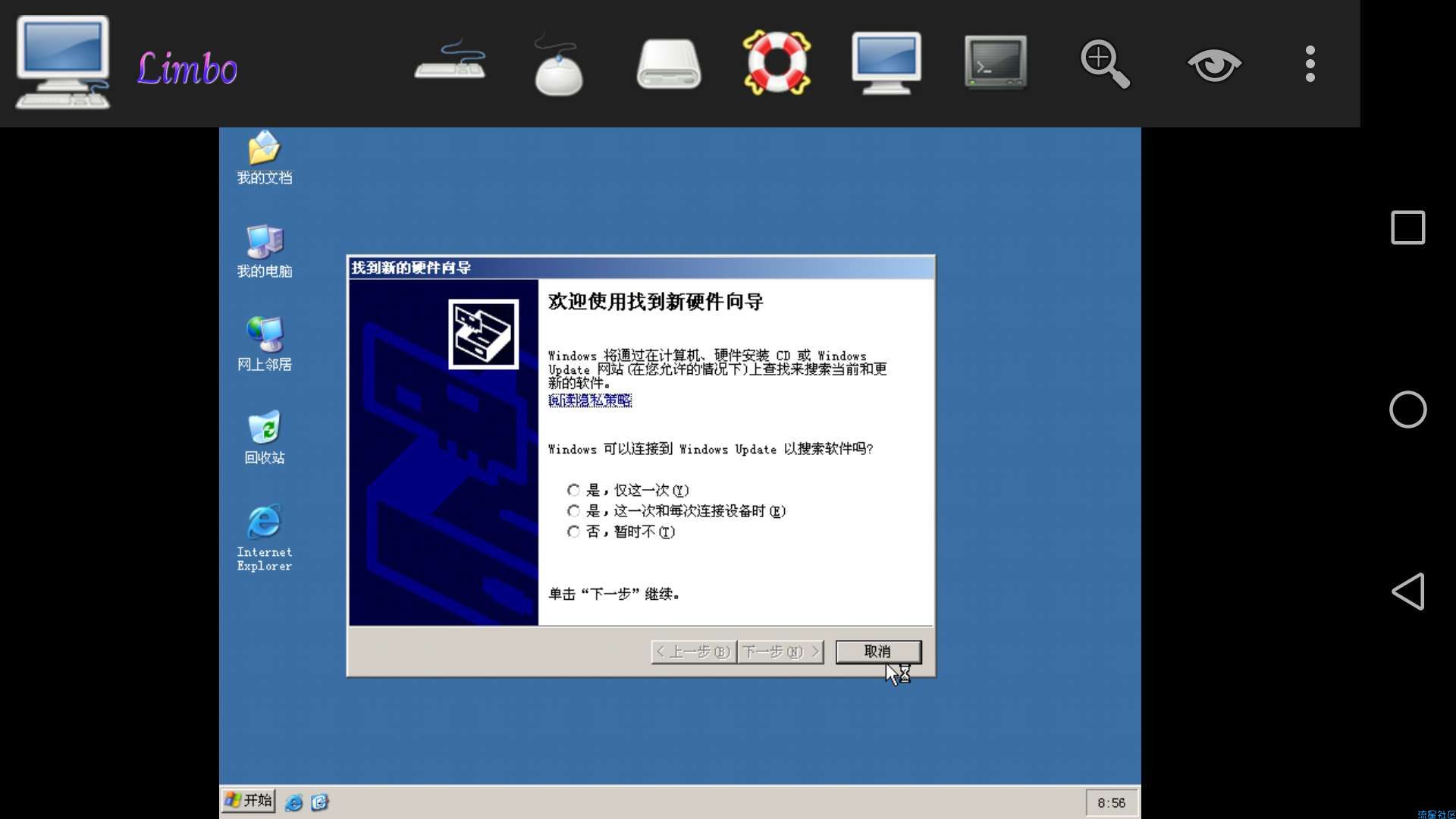Click 取消 to cancel the wizard
1456x819 pixels.
coord(878,652)
